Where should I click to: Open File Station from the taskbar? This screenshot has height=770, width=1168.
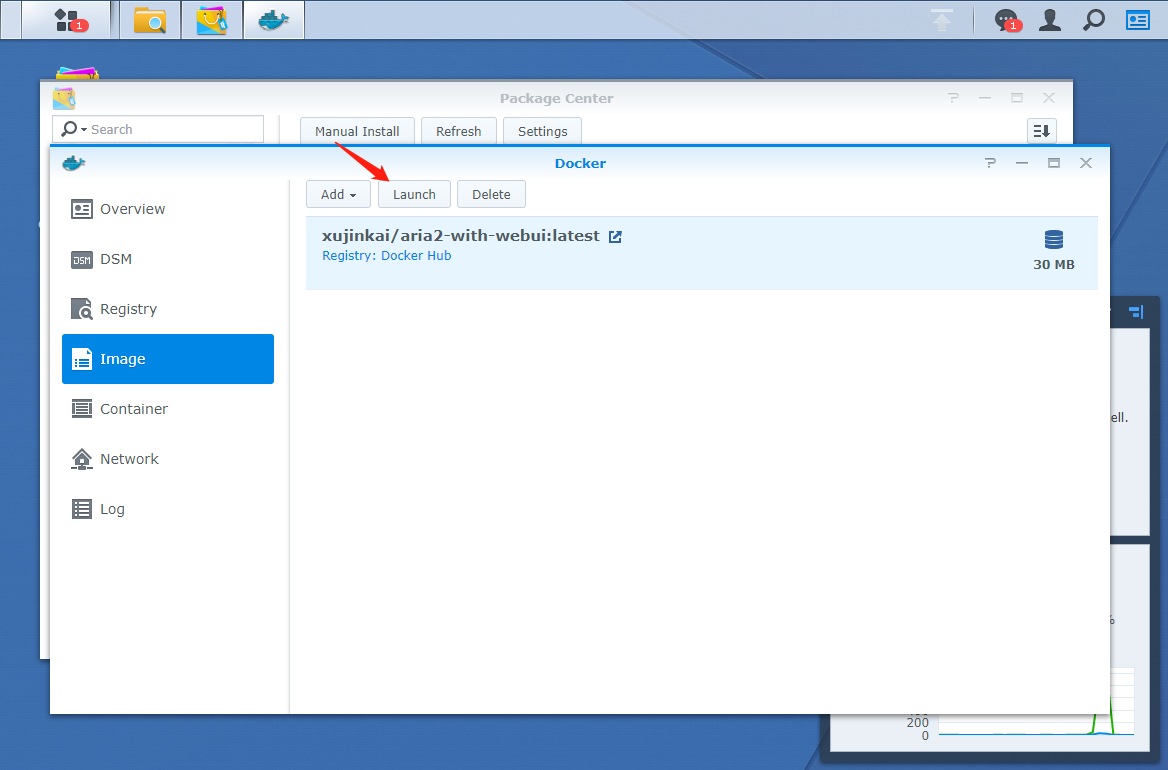(x=150, y=19)
